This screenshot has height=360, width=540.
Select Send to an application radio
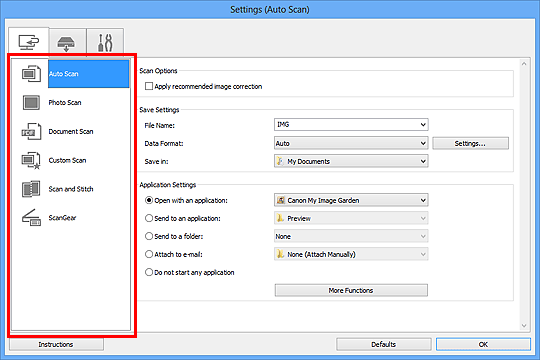pos(149,218)
